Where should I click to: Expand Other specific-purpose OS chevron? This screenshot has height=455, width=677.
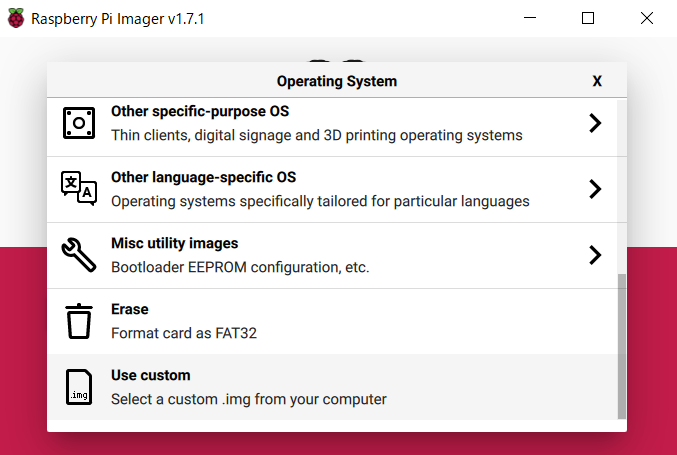coord(595,123)
